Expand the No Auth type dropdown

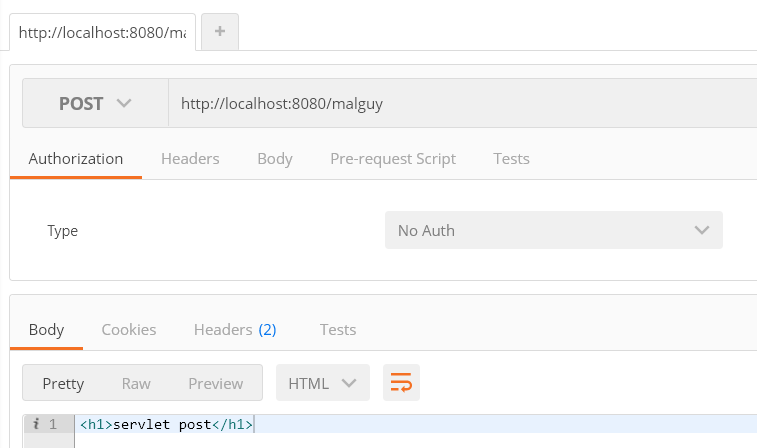click(x=553, y=230)
